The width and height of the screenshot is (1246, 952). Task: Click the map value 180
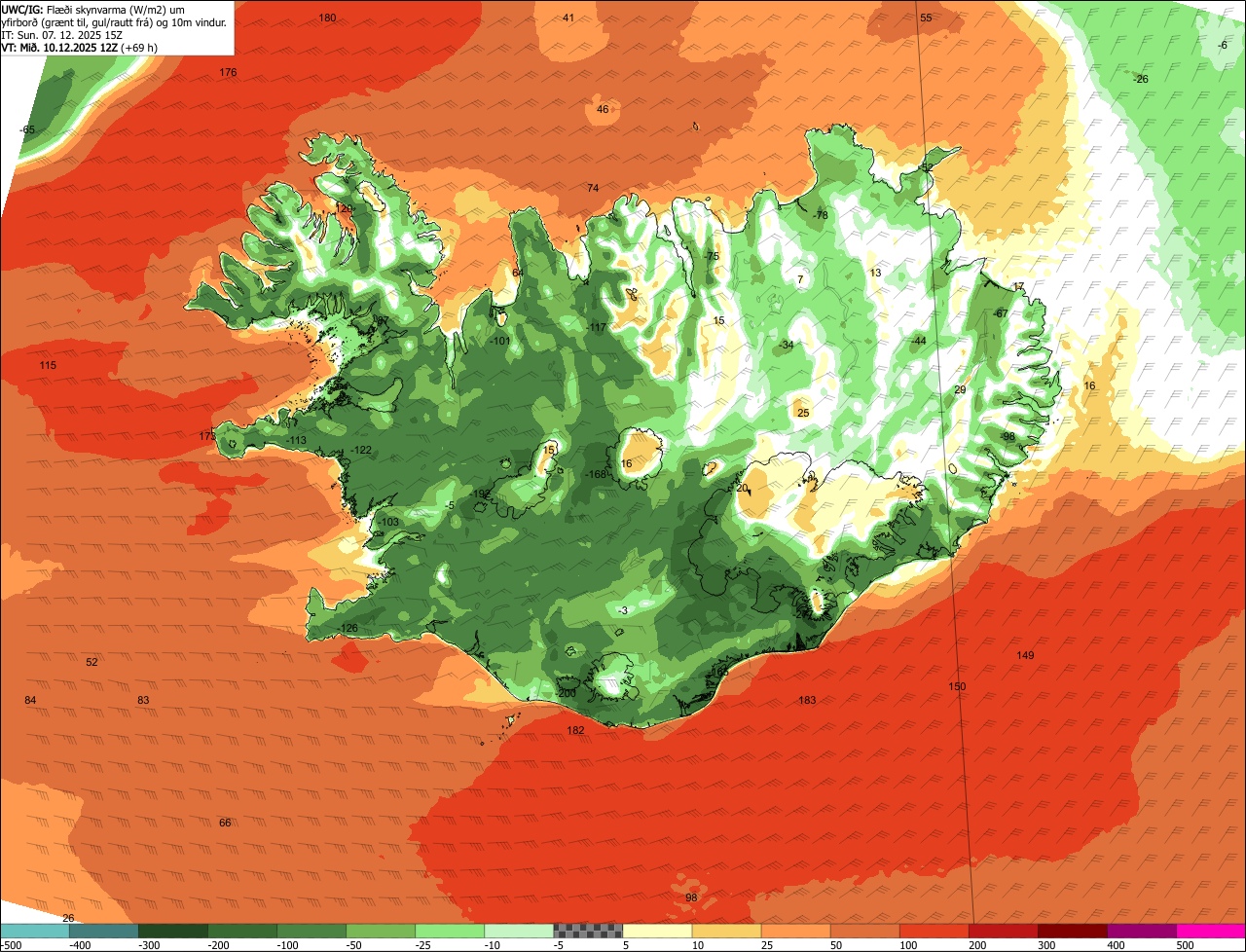click(327, 18)
